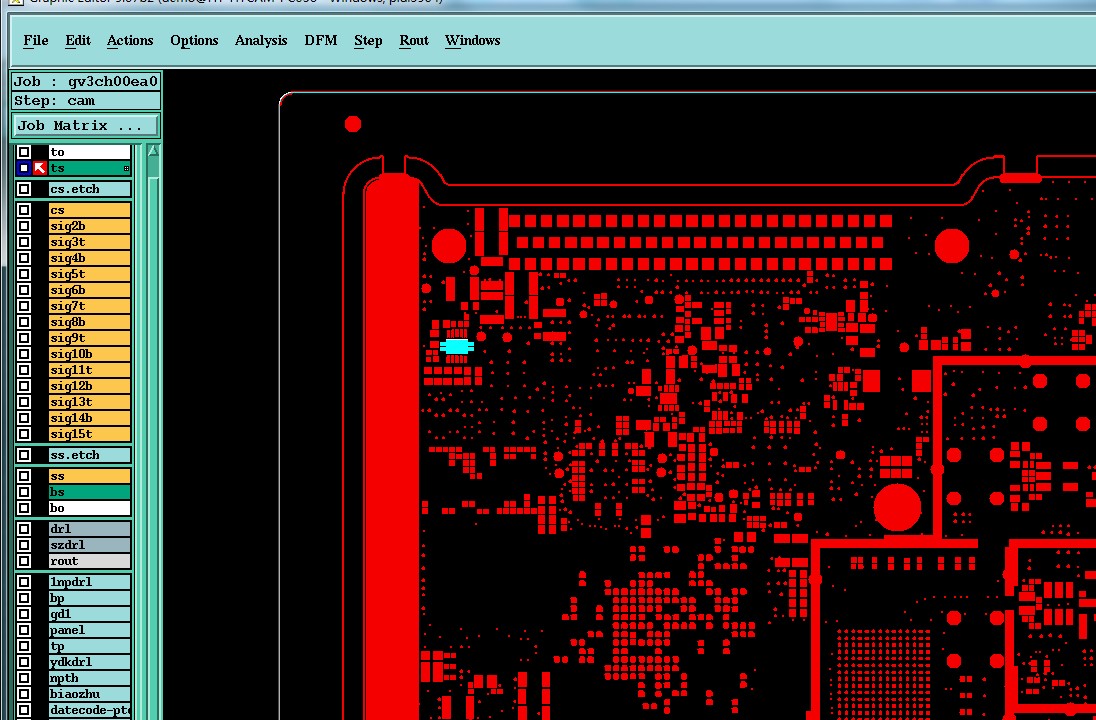Open the Actions menu
Screen dimensions: 1096x720
click(x=130, y=41)
